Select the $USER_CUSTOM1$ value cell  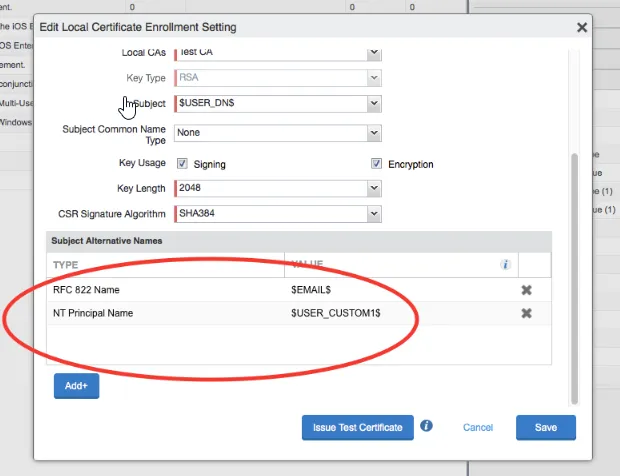[x=336, y=313]
